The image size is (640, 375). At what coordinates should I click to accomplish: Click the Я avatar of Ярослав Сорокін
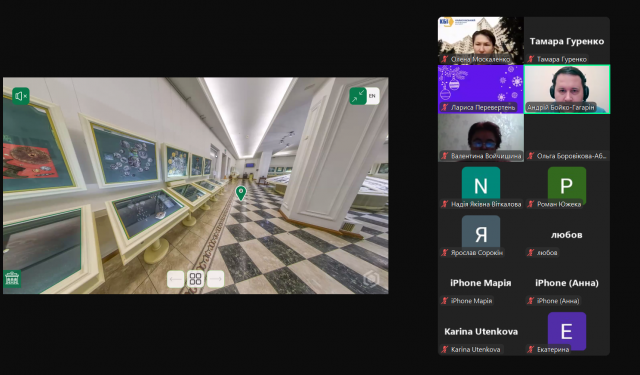point(481,233)
